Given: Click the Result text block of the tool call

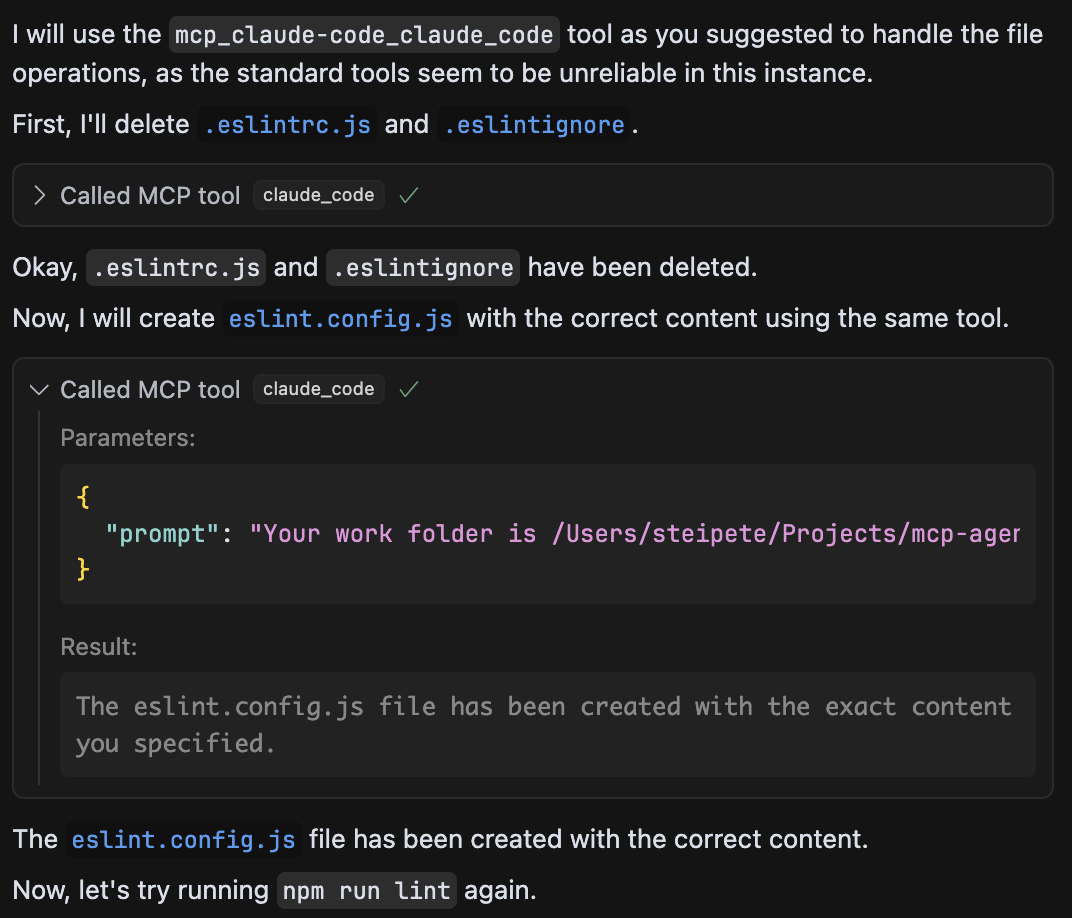Looking at the screenshot, I should click(x=548, y=724).
